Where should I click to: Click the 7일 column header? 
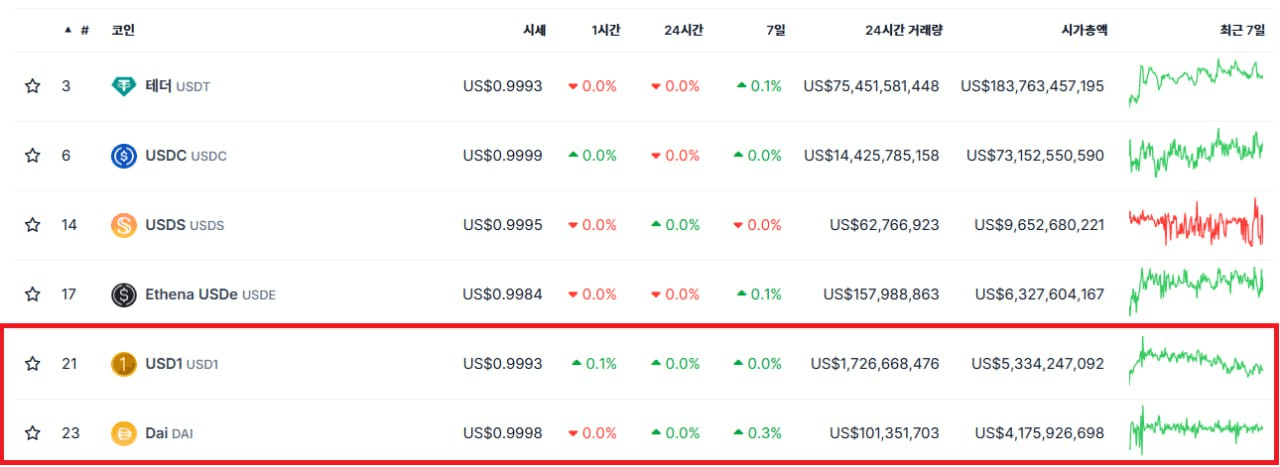click(775, 30)
